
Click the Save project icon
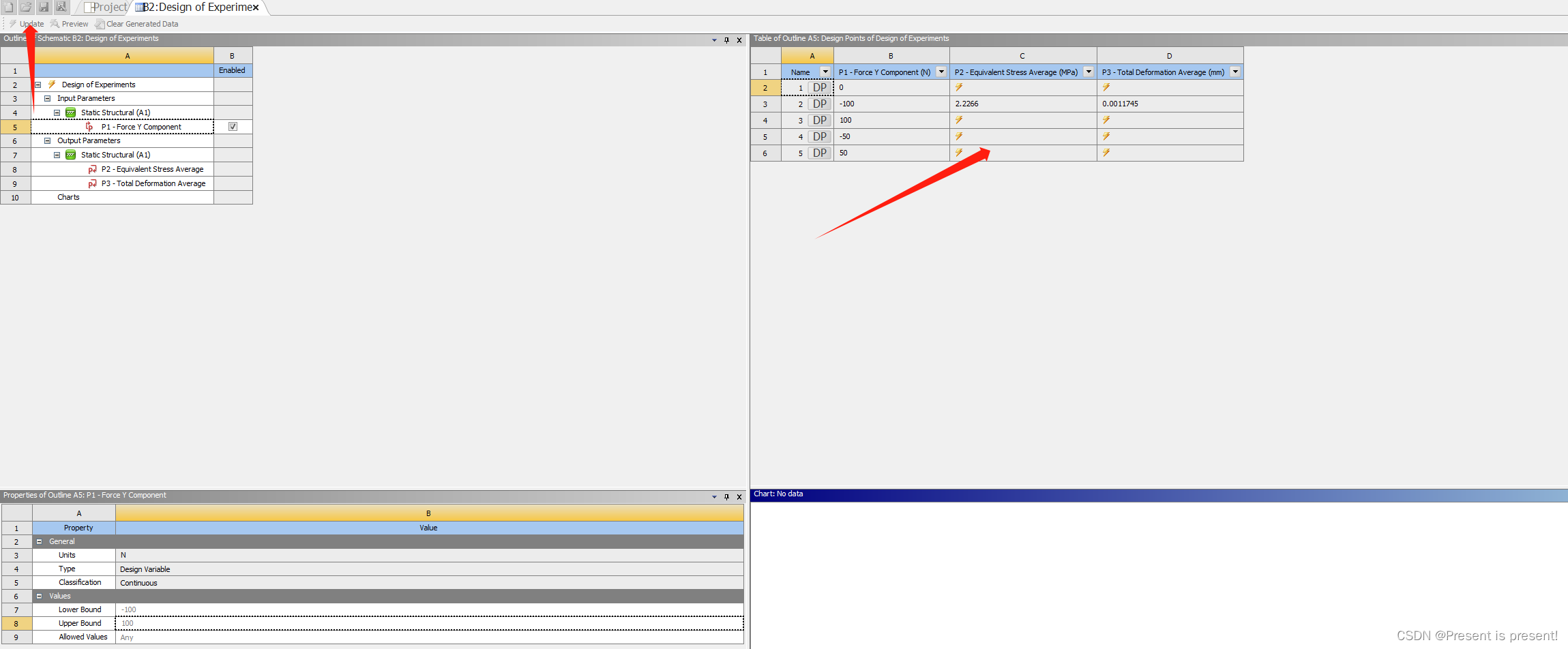pos(44,7)
